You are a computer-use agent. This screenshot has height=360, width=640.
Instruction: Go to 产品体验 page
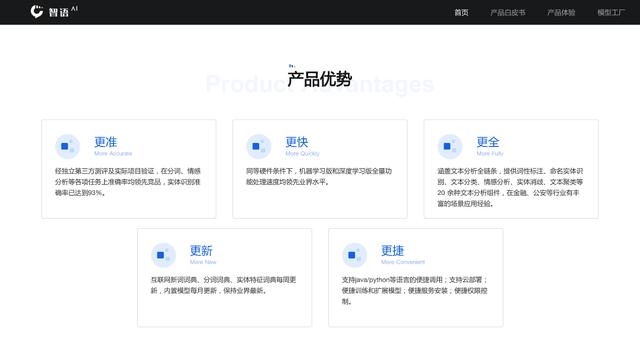coord(561,13)
